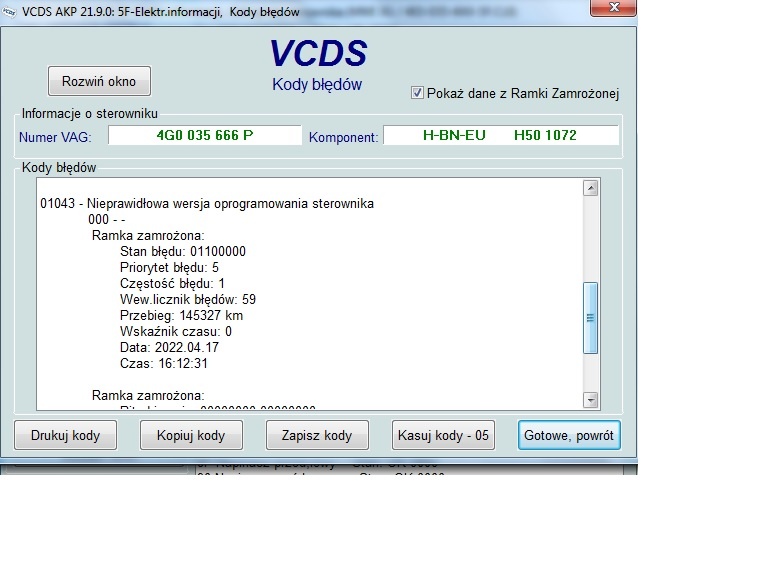Click the Przebieg: 145327 km line
773x577 pixels.
181,316
